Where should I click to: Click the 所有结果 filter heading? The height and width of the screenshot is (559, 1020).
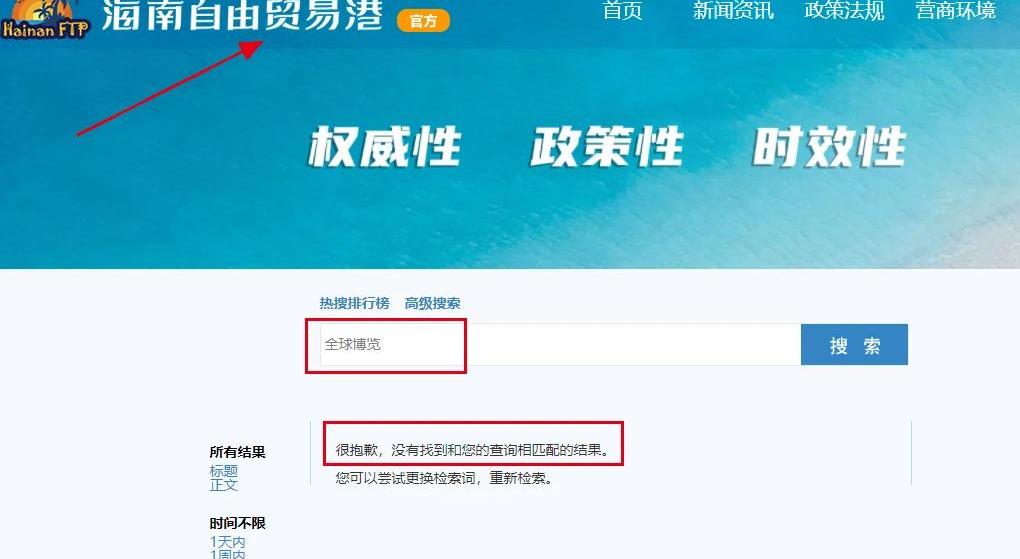tap(237, 452)
